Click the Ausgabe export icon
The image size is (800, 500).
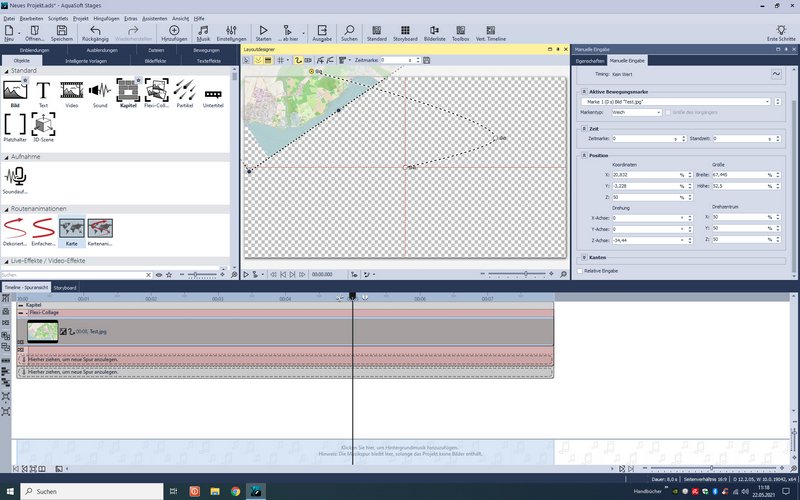(321, 32)
